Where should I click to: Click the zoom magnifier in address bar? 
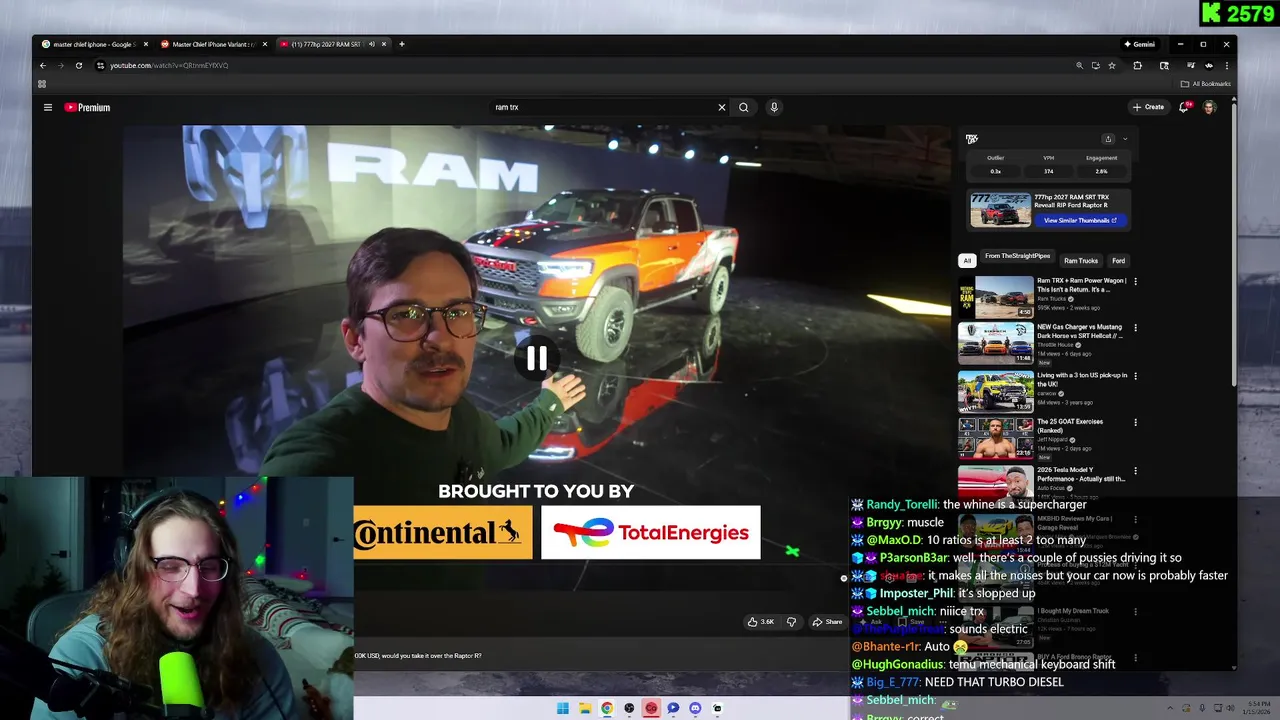pyautogui.click(x=1079, y=66)
